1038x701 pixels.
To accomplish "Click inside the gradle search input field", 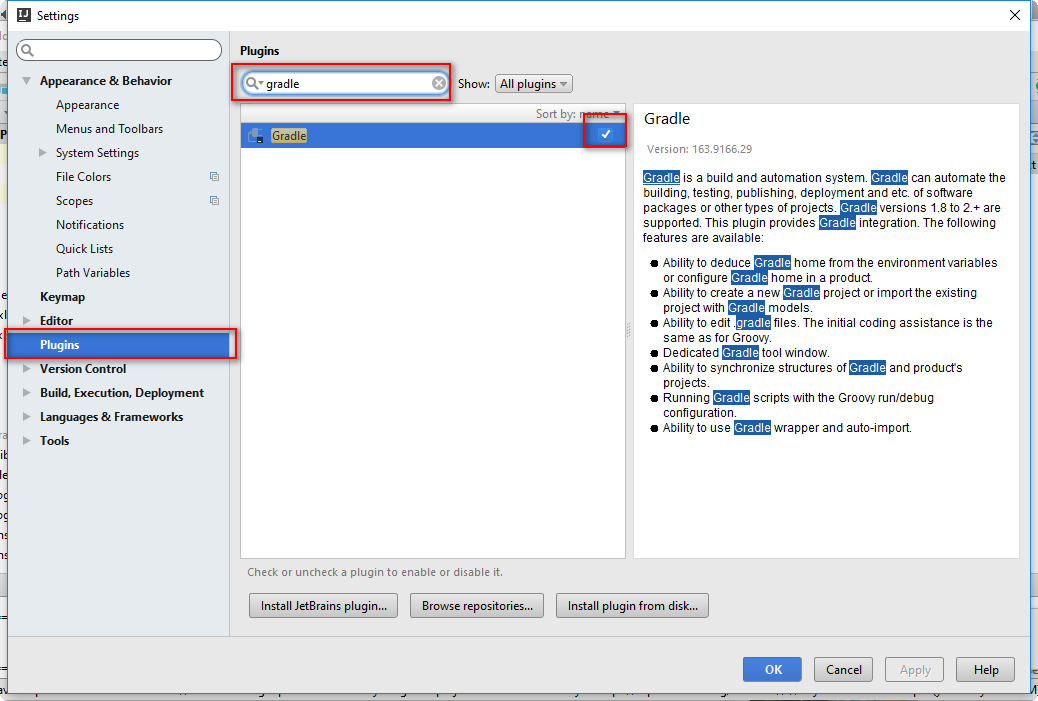I will (340, 83).
